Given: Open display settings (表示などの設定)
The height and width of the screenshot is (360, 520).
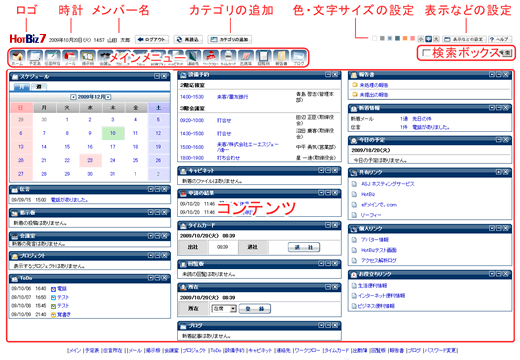Looking at the screenshot, I should coord(464,39).
